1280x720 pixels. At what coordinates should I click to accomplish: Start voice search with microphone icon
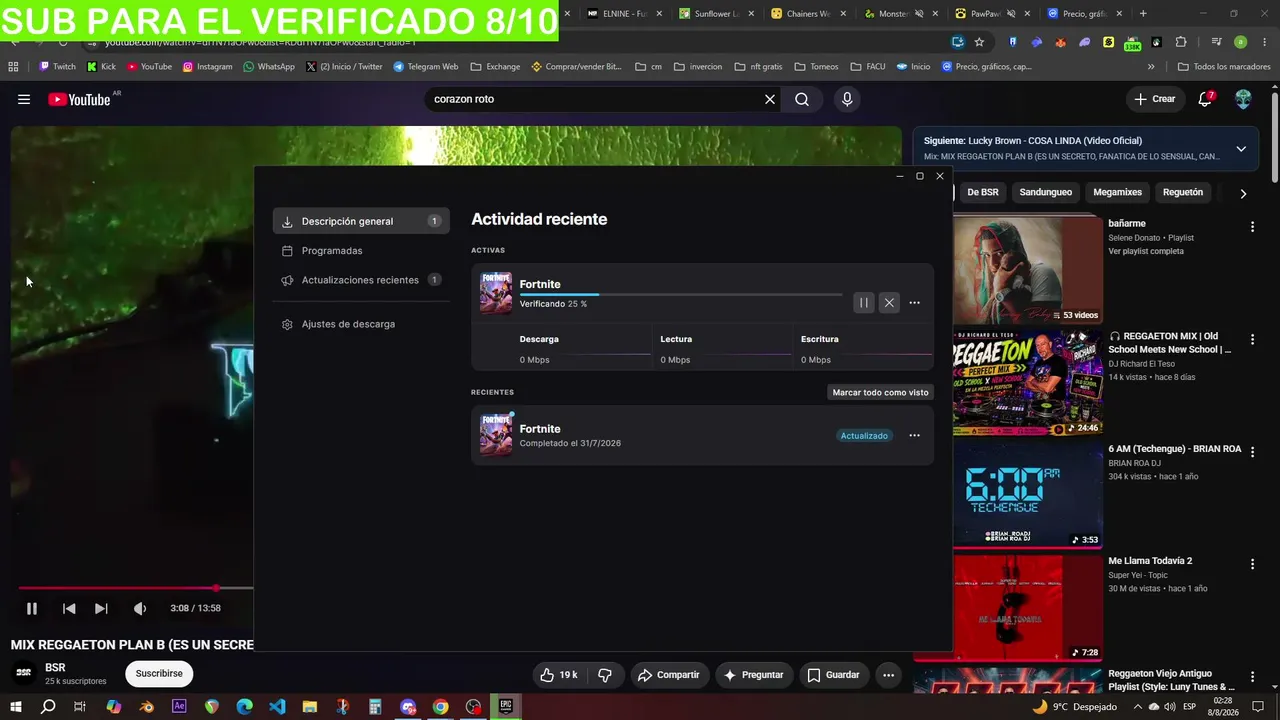(x=847, y=99)
